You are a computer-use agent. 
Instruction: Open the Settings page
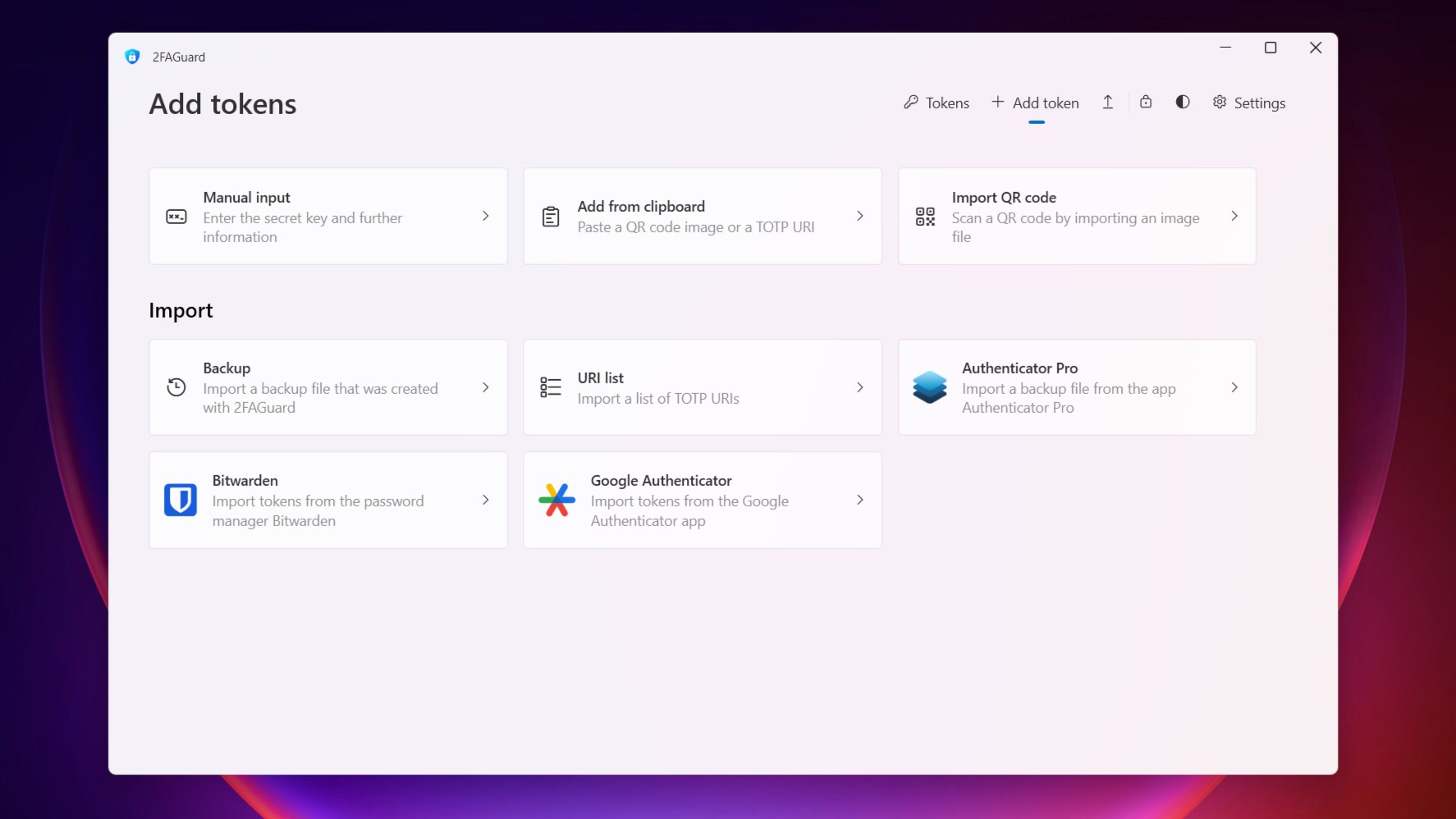pyautogui.click(x=1249, y=103)
